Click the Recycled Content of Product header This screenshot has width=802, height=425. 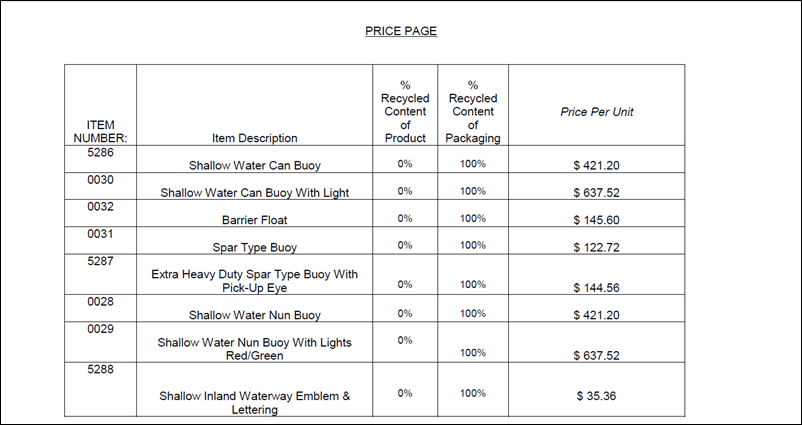point(405,112)
